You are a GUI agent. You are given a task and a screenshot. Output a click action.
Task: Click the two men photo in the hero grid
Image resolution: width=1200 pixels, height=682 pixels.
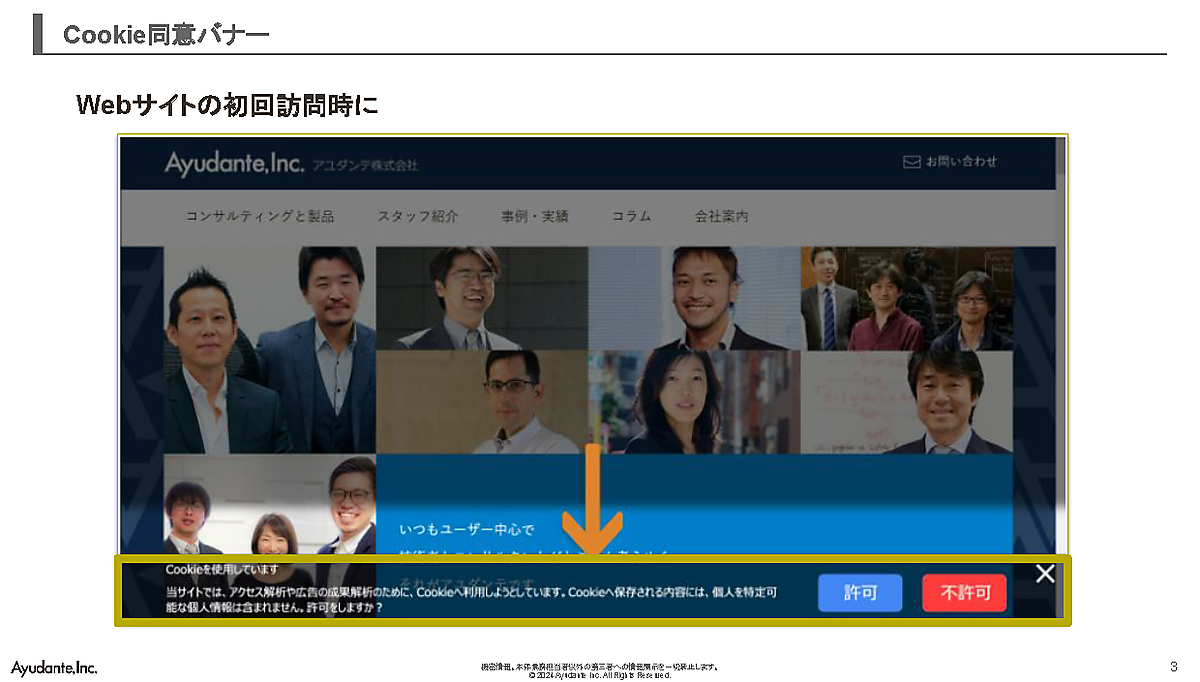(270, 350)
